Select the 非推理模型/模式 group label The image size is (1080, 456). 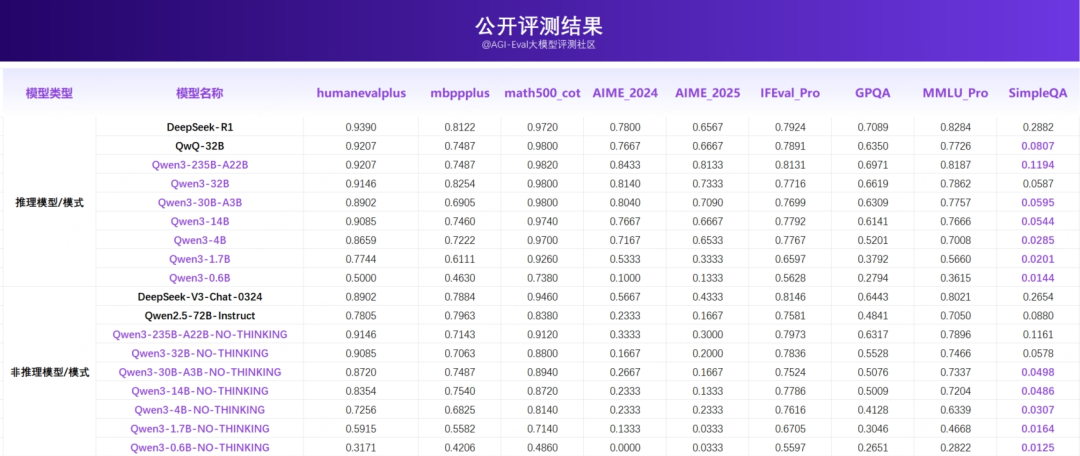[x=49, y=372]
